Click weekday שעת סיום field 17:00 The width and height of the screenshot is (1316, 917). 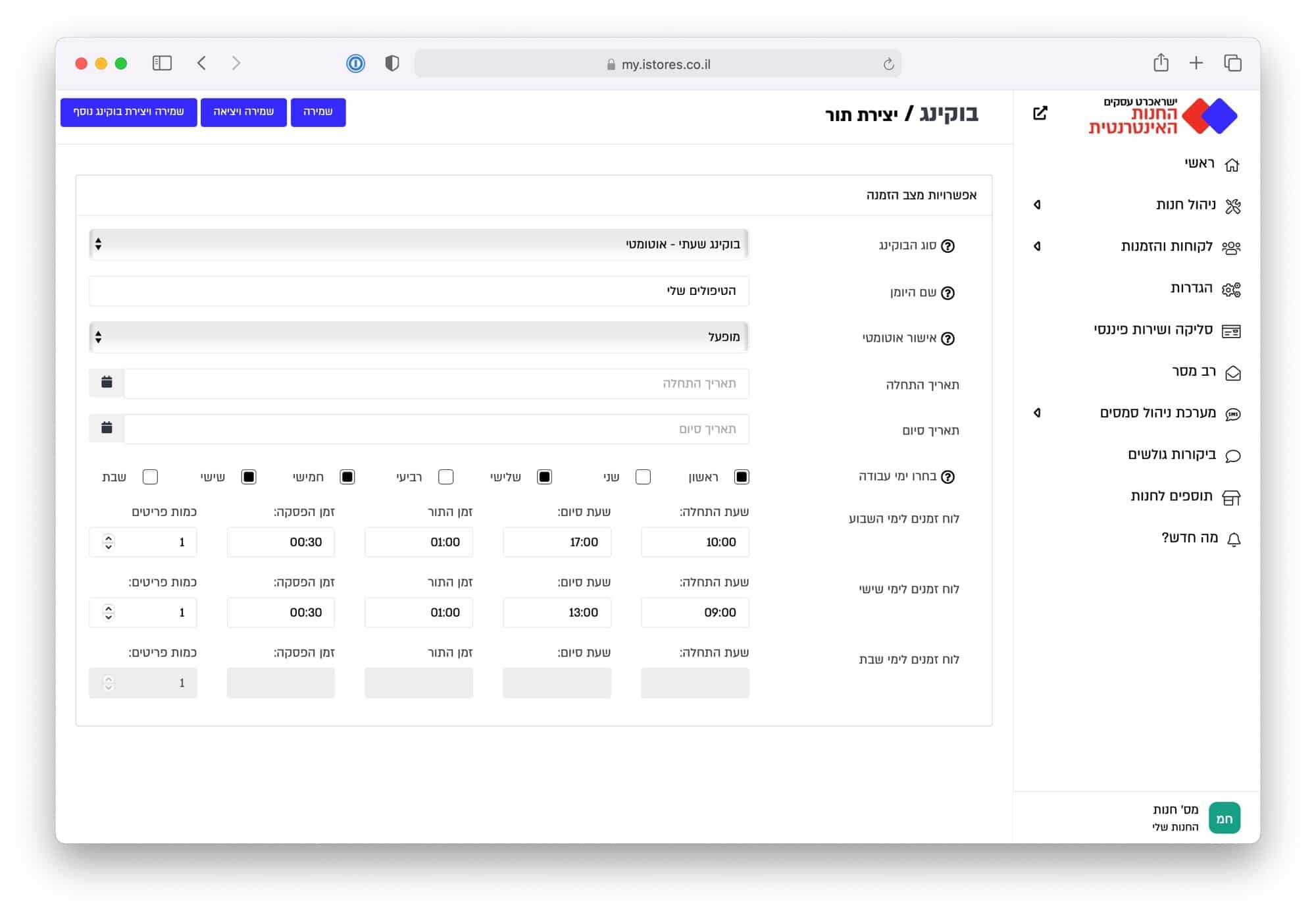[x=557, y=542]
